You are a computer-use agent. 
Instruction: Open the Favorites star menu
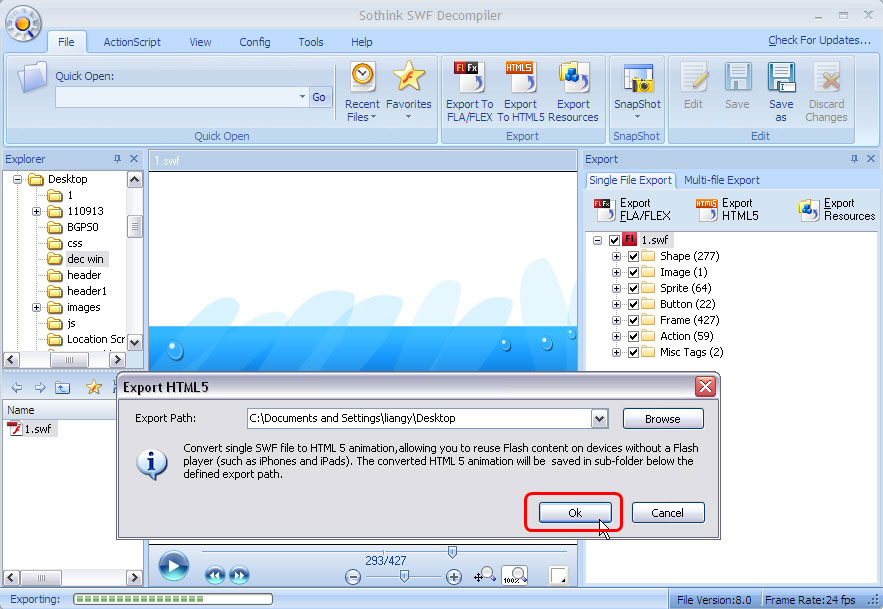(408, 90)
